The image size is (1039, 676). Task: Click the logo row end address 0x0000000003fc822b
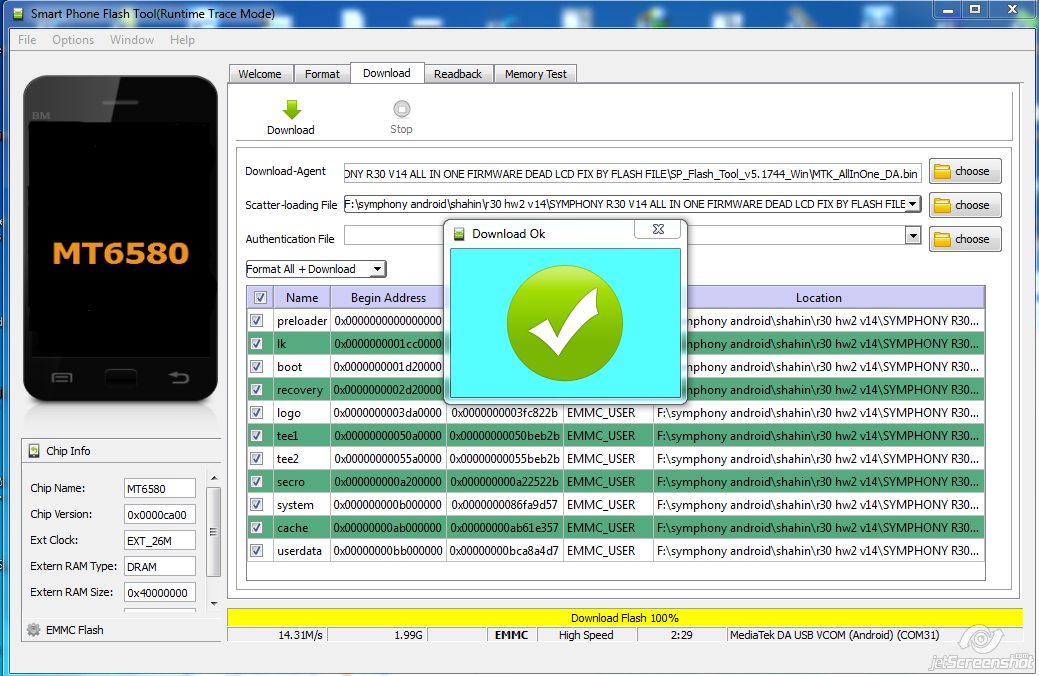(x=504, y=413)
